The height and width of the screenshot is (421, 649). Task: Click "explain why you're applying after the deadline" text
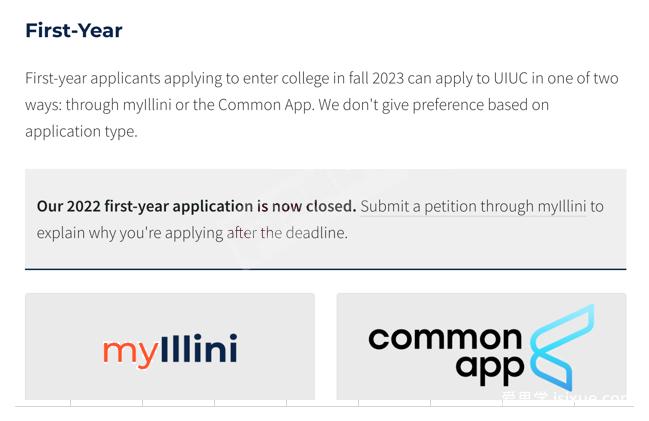(192, 233)
